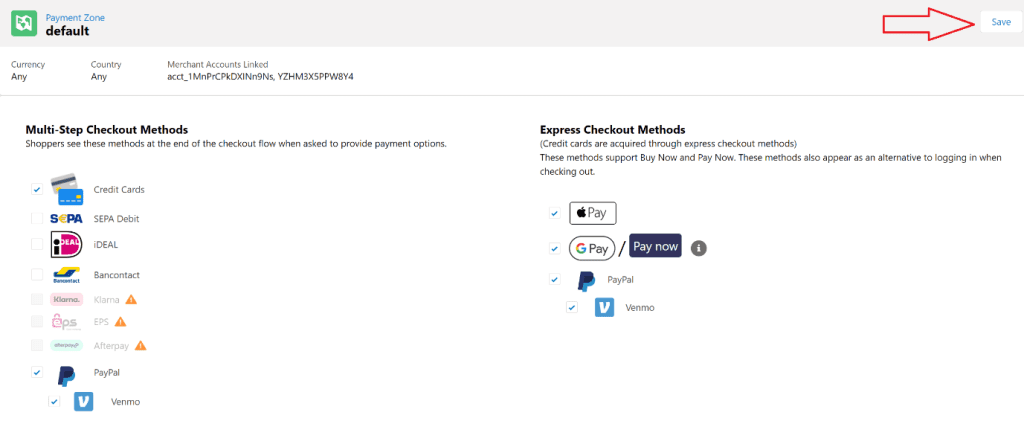This screenshot has height=421, width=1024.
Task: Click the Save button
Action: click(x=1000, y=22)
